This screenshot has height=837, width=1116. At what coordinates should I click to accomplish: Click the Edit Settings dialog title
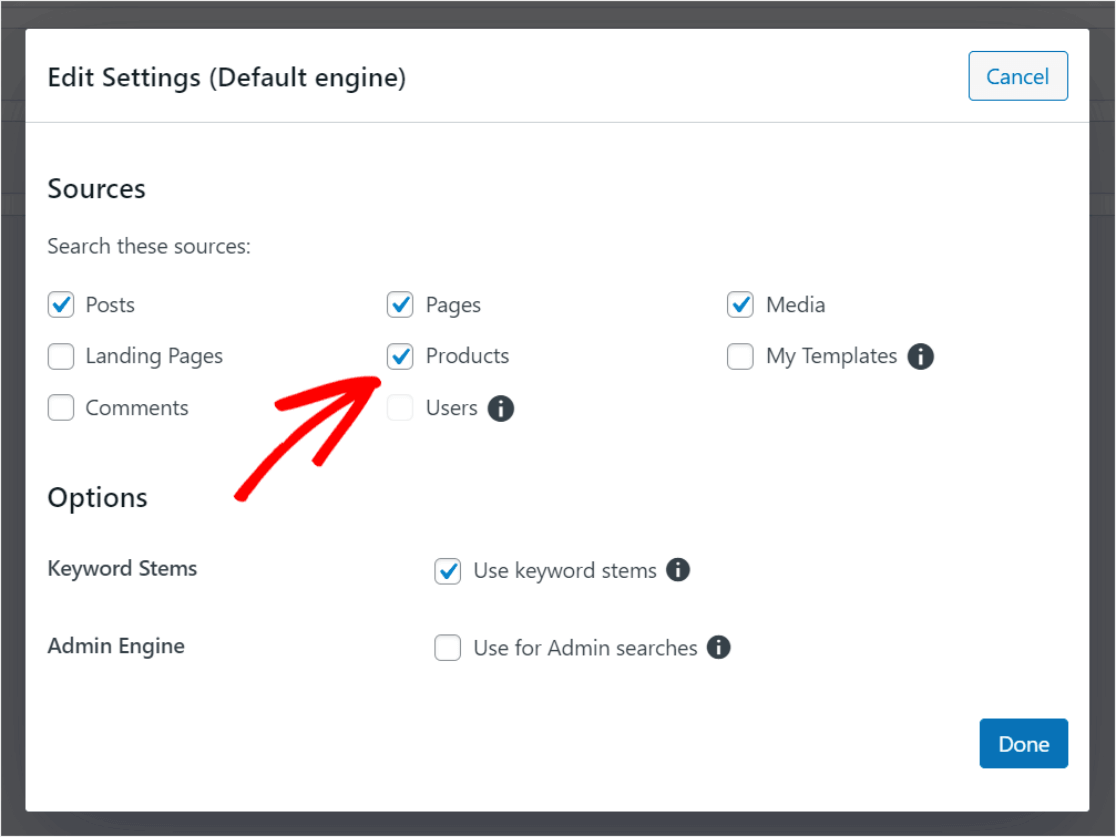[x=225, y=77]
